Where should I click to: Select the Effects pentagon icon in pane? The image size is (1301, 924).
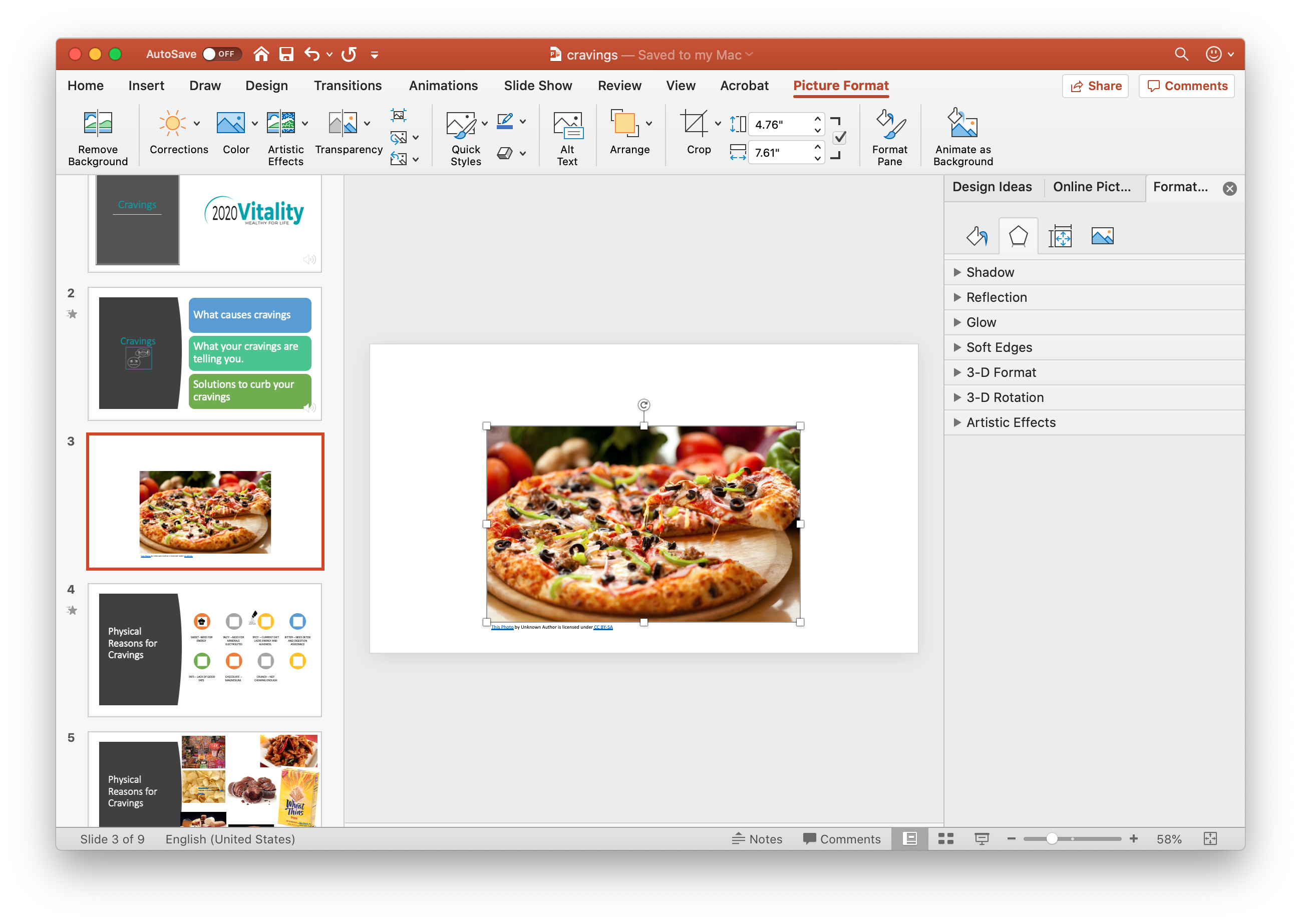[x=1018, y=236]
